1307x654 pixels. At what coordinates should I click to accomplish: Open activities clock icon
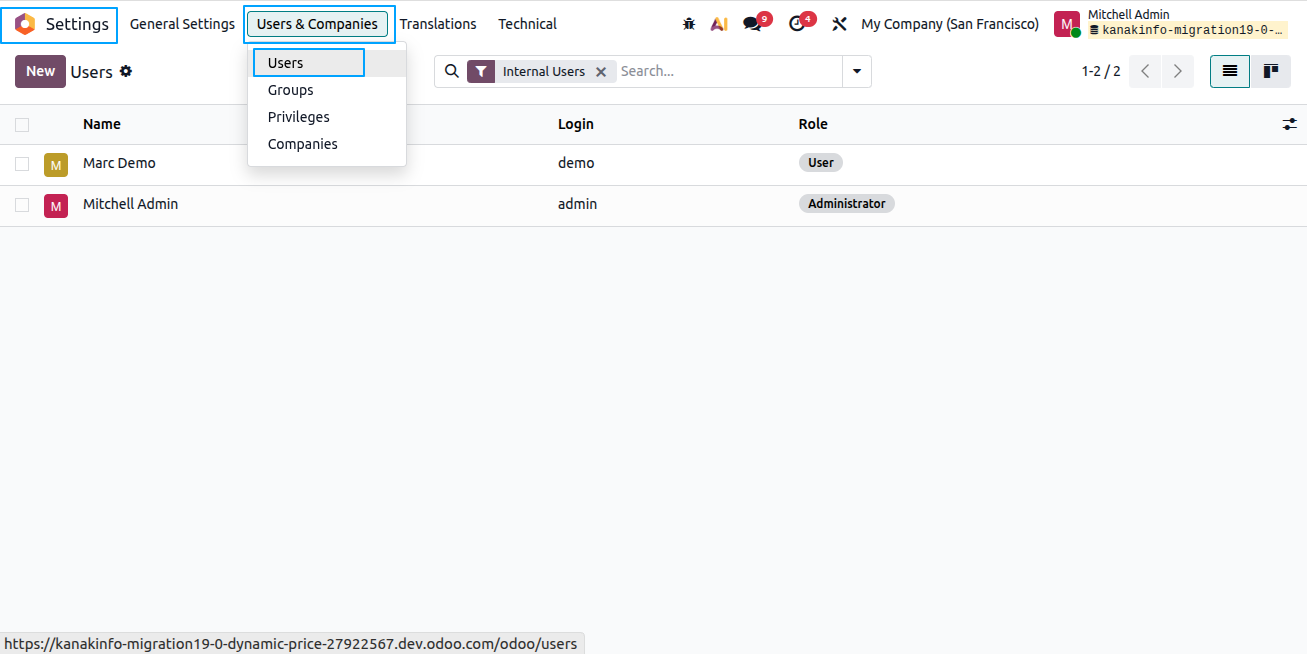click(797, 24)
